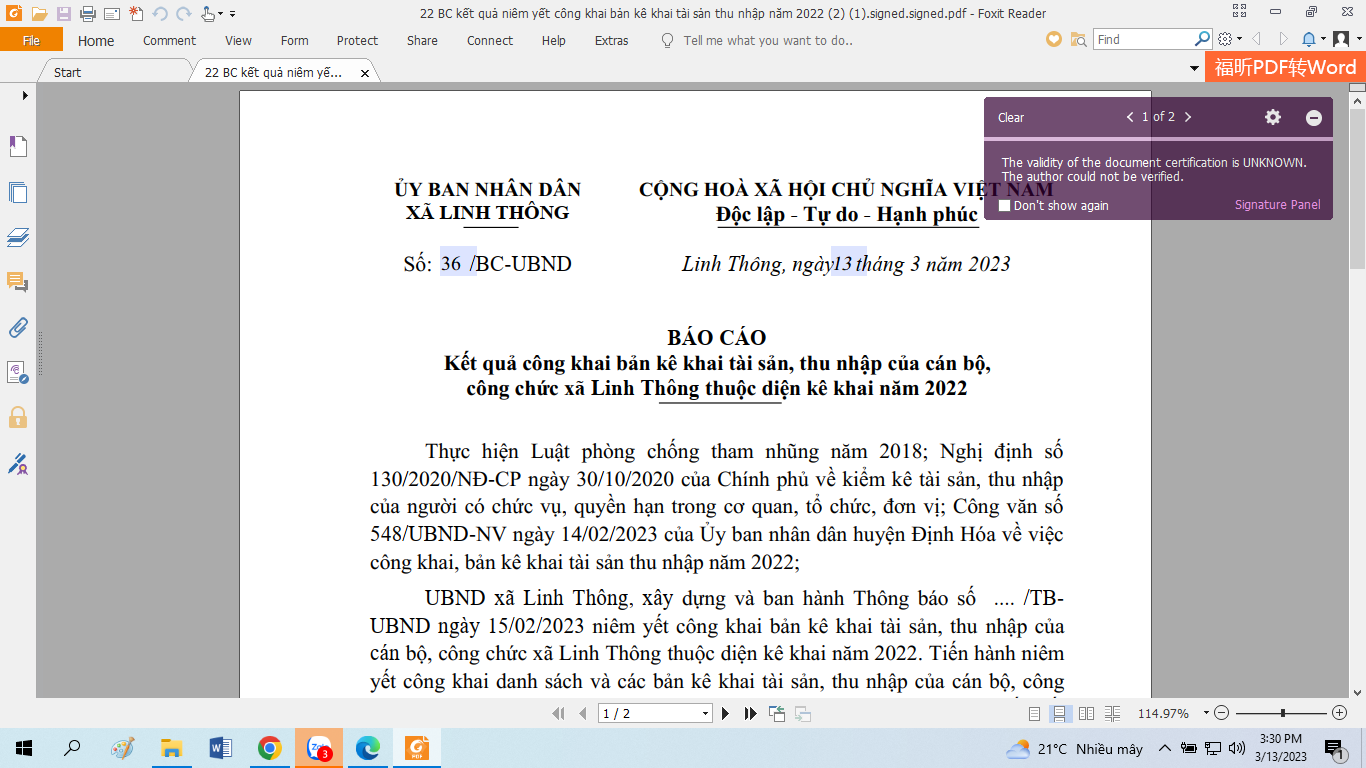Select Continuous page view mode

[x=1059, y=713]
